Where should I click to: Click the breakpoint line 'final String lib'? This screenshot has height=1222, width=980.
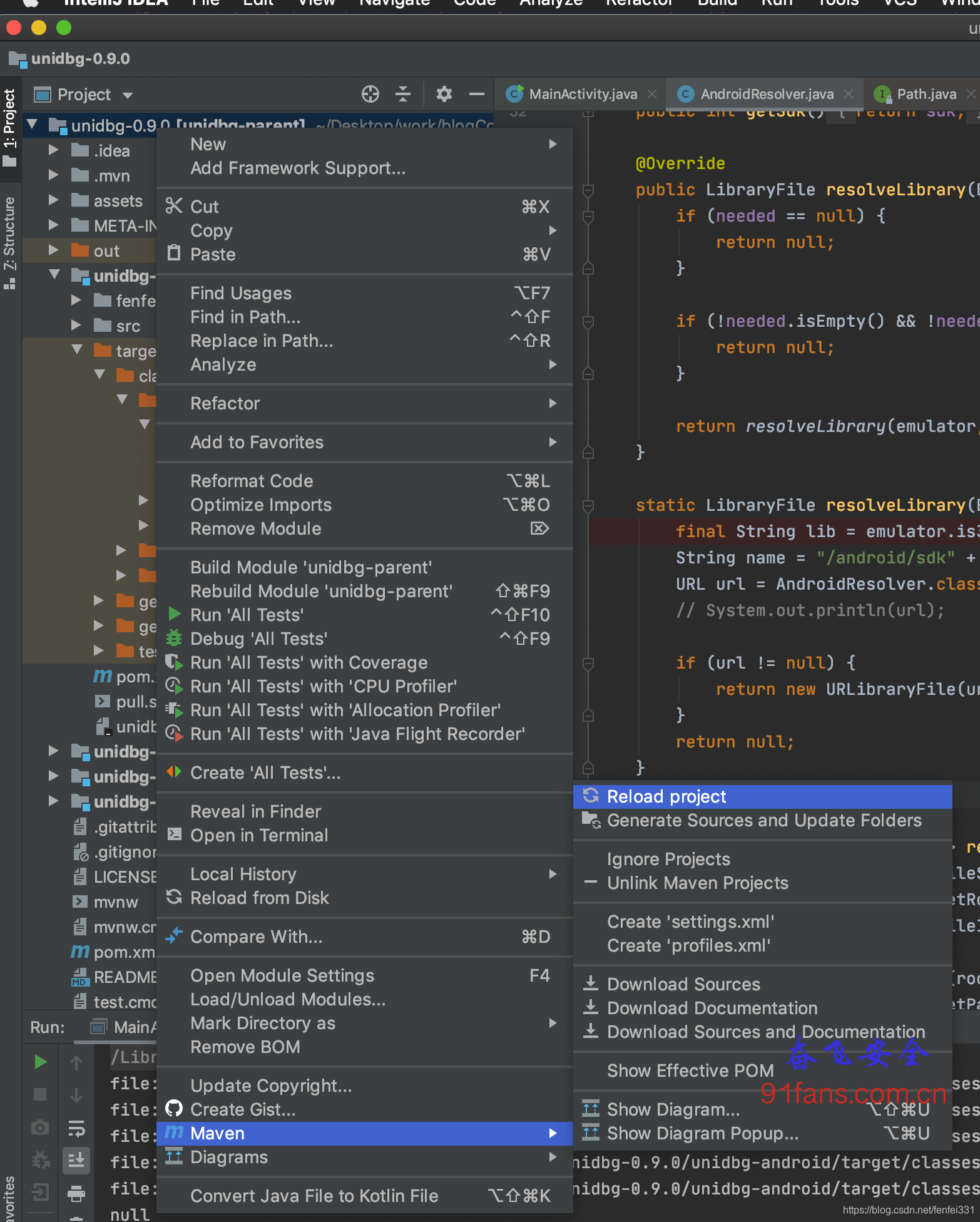pyautogui.click(x=784, y=531)
